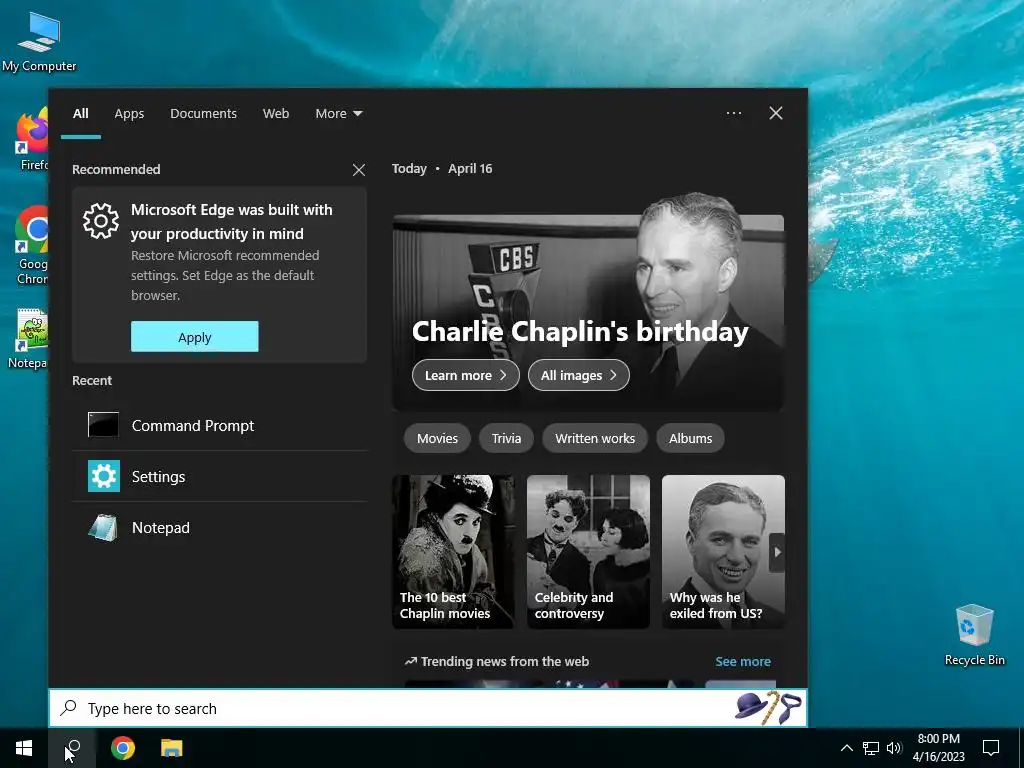The height and width of the screenshot is (768, 1024).
Task: Open Notepad from Recent list
Action: tap(220, 527)
